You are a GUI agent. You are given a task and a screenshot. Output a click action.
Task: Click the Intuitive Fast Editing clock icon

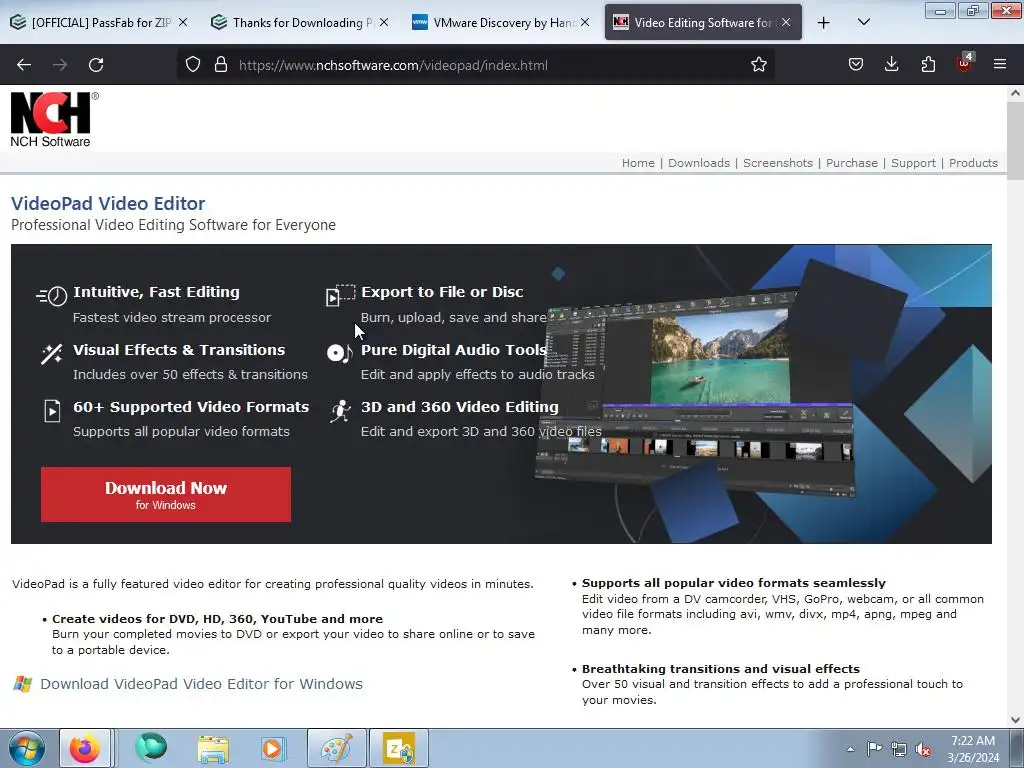point(52,296)
